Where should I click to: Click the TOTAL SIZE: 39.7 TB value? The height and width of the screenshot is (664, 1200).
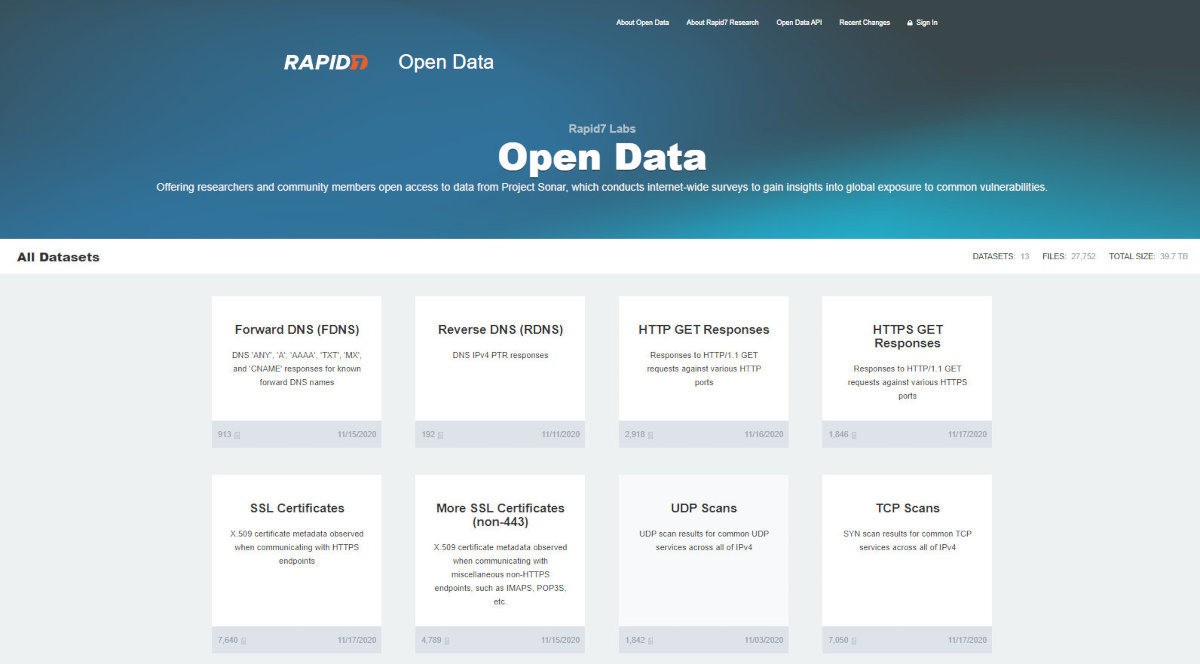(x=1148, y=257)
